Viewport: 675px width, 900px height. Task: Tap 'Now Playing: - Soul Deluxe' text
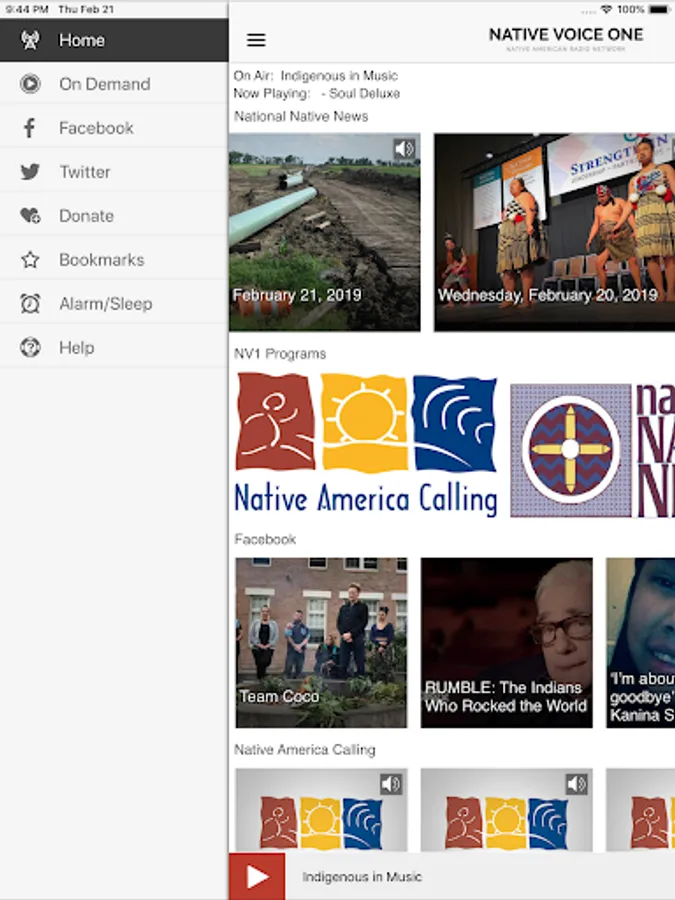(x=317, y=94)
